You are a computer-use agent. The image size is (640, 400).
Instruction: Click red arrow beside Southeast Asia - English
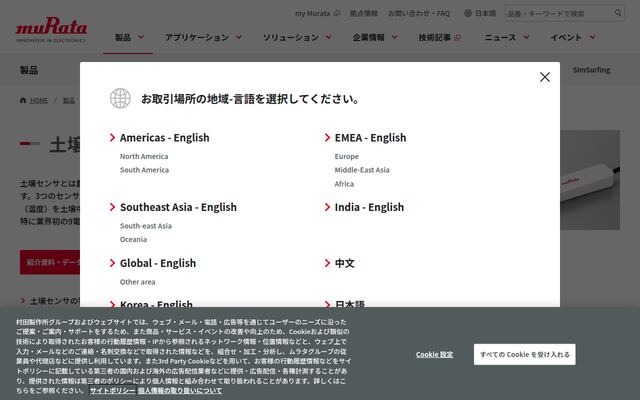tap(112, 207)
